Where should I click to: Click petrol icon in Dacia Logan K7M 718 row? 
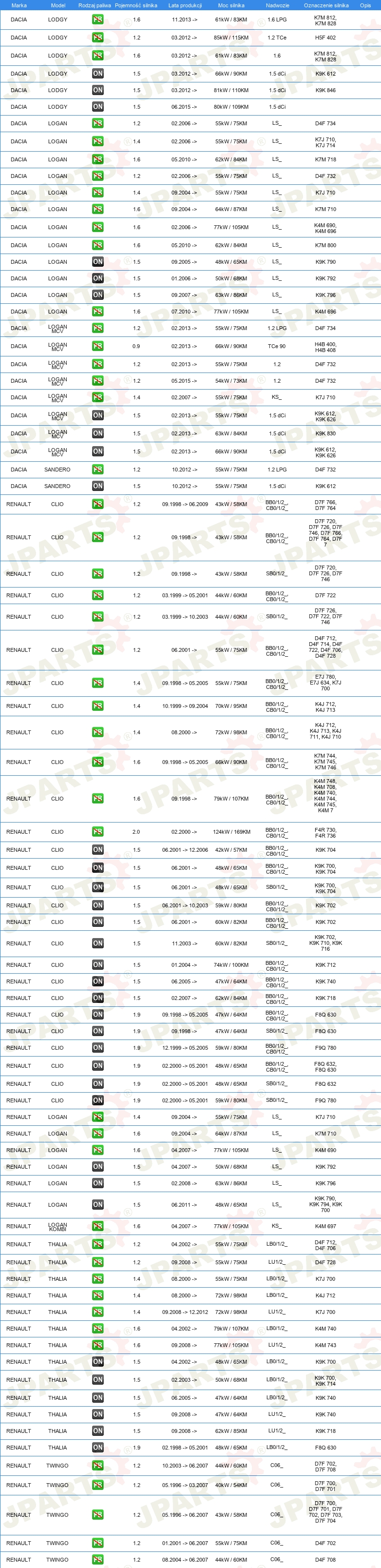[x=97, y=159]
